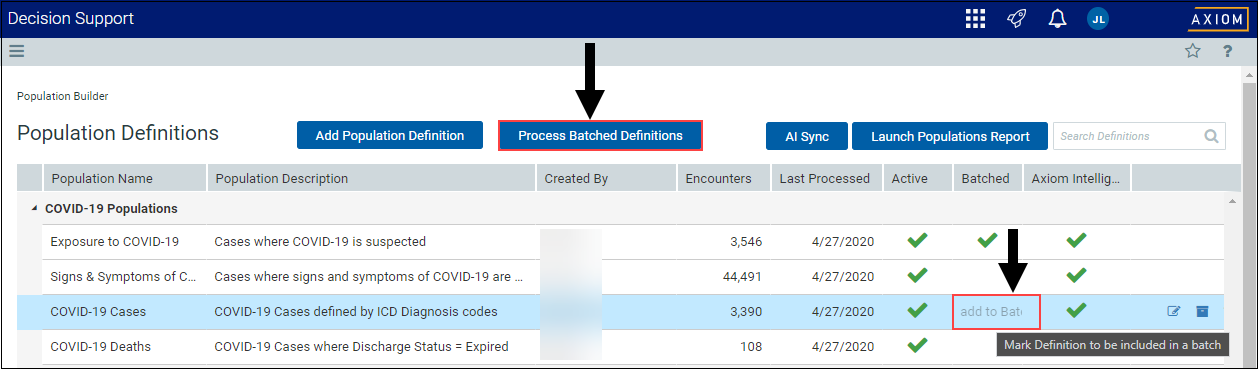Open help question mark icon

point(1227,52)
